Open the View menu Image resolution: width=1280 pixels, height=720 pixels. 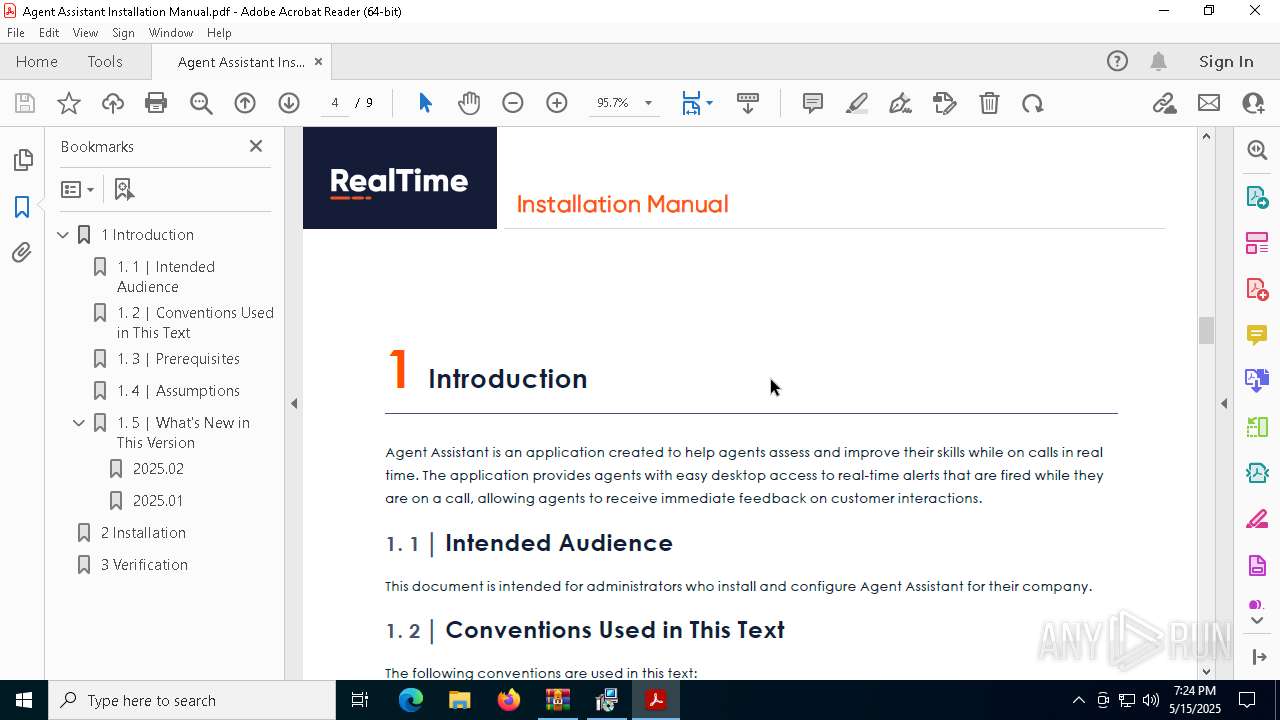pos(85,33)
